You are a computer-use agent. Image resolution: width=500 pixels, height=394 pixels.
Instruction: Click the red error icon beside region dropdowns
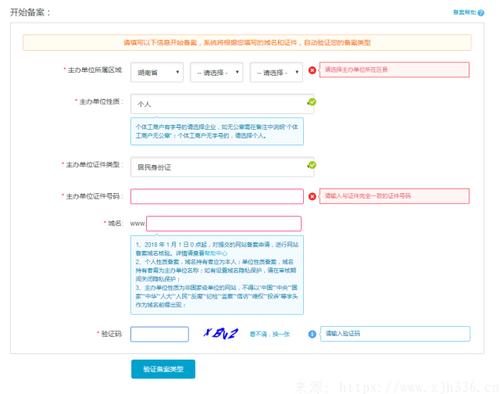coord(312,70)
